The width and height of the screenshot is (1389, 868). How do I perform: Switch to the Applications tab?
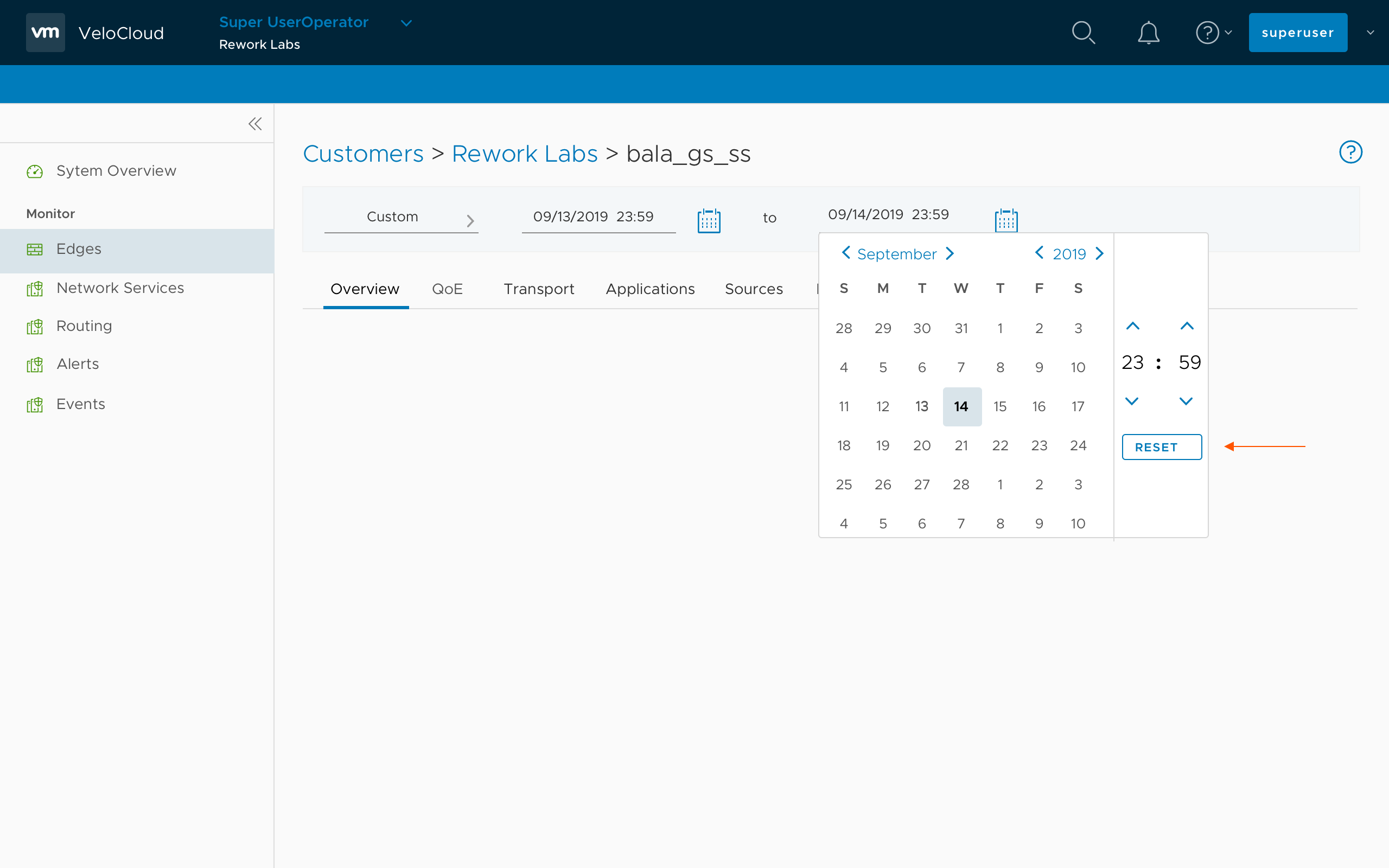click(649, 289)
